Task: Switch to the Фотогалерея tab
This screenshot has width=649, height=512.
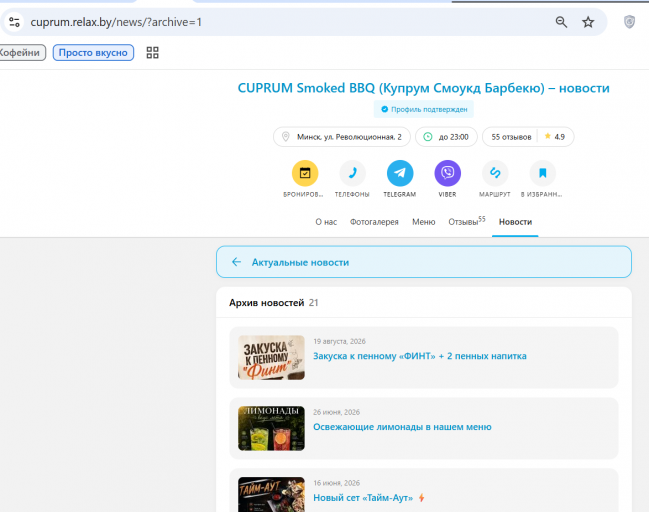Action: (374, 222)
